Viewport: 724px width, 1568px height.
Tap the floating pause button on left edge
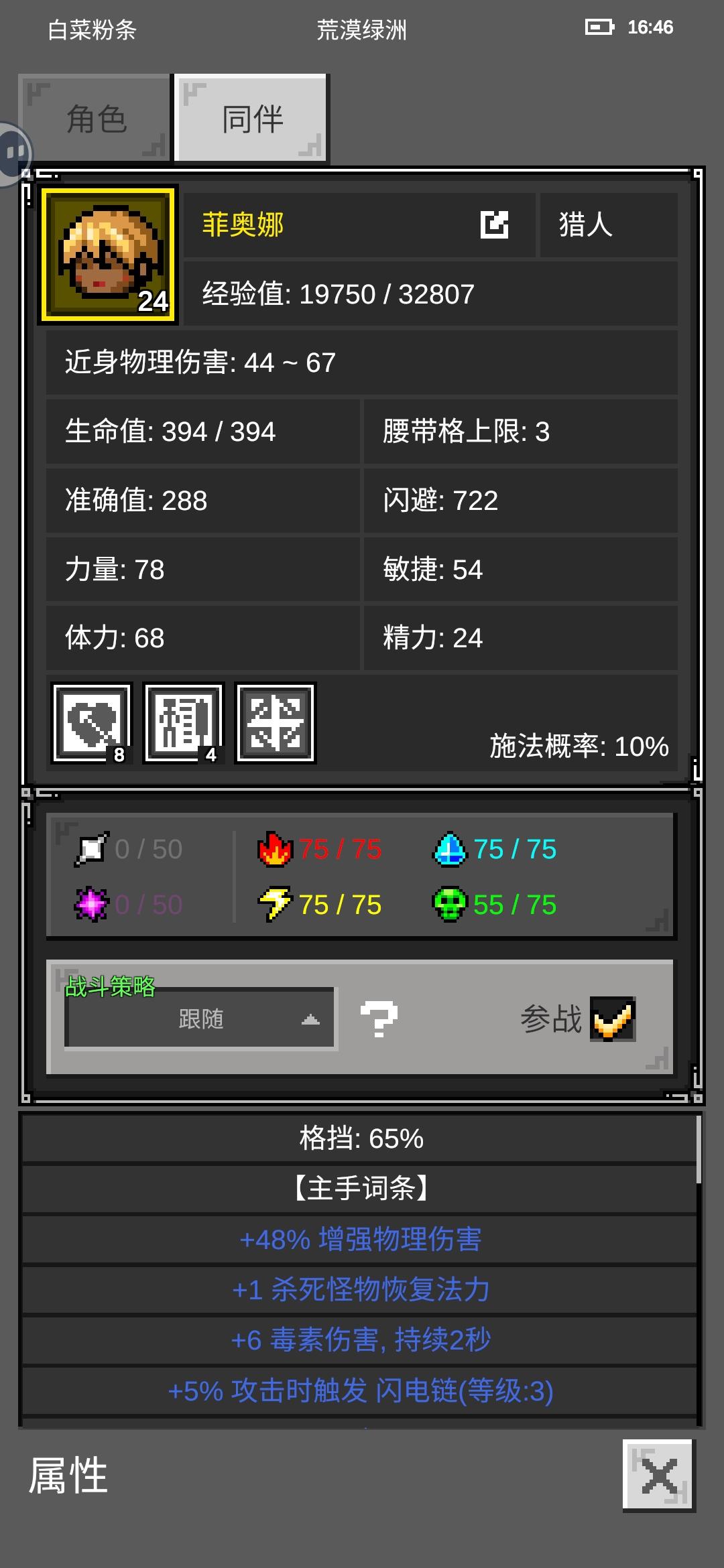coord(15,154)
